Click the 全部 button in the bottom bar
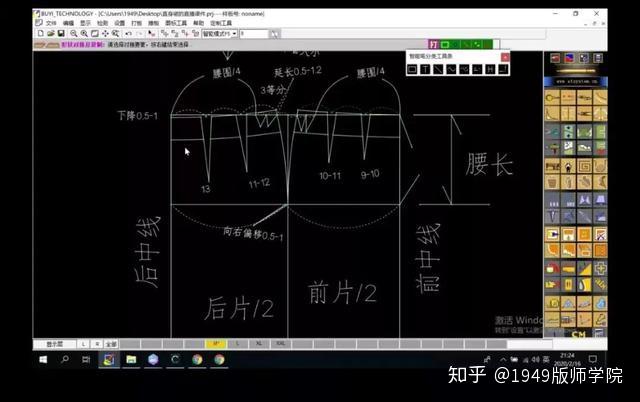The height and width of the screenshot is (402, 640). point(111,344)
